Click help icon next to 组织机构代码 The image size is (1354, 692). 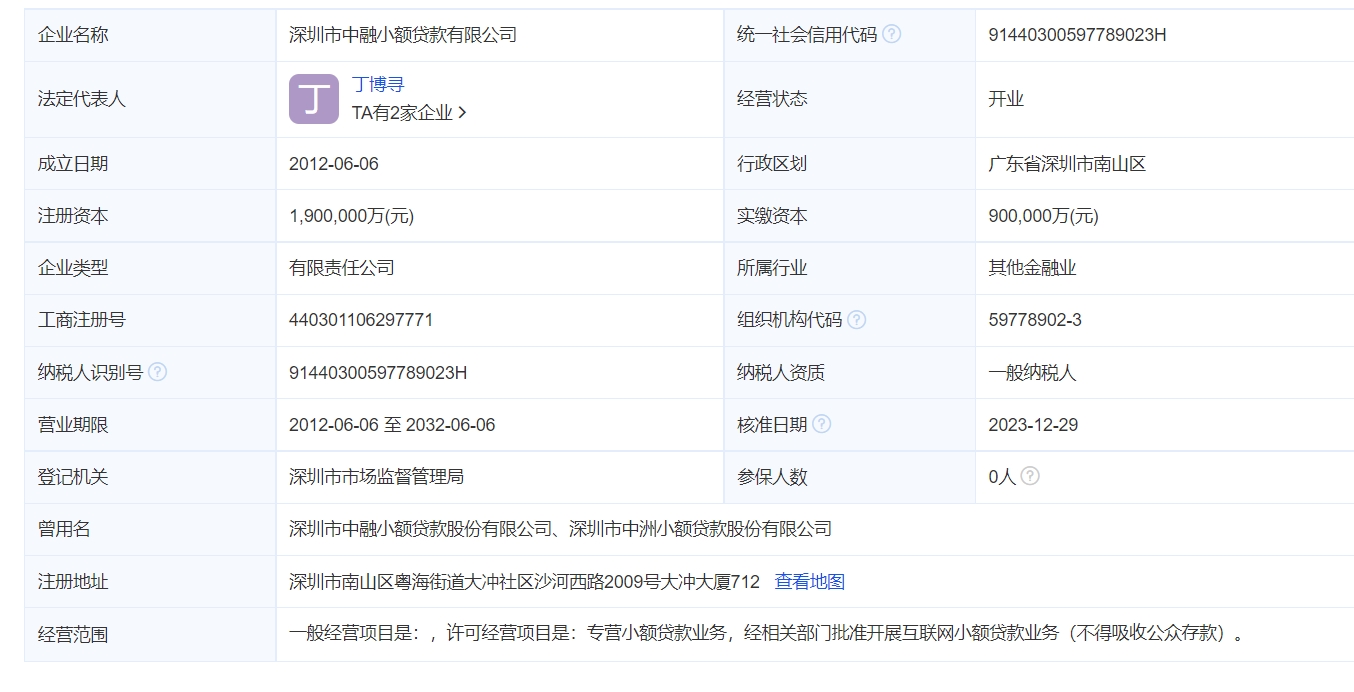(856, 320)
